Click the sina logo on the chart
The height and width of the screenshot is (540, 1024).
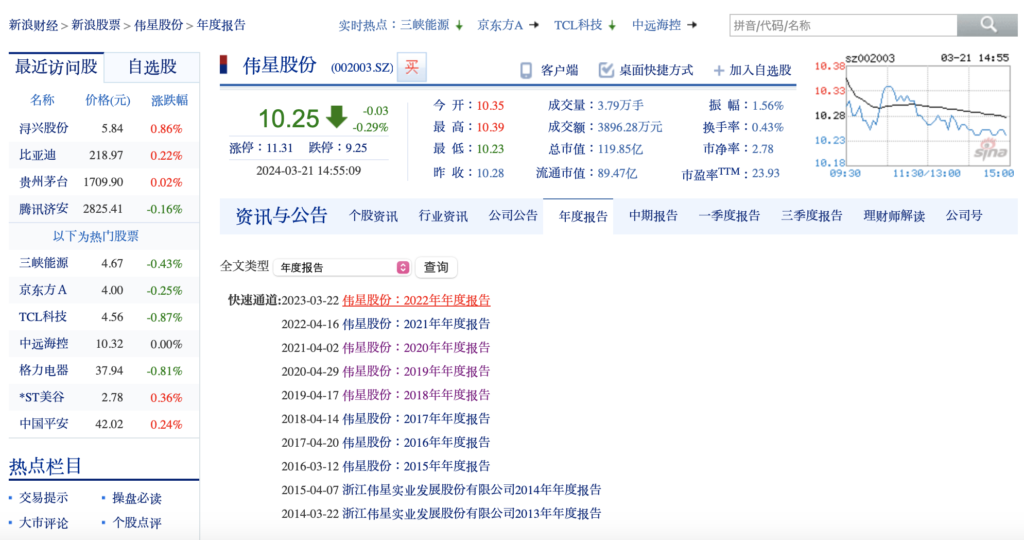click(990, 150)
